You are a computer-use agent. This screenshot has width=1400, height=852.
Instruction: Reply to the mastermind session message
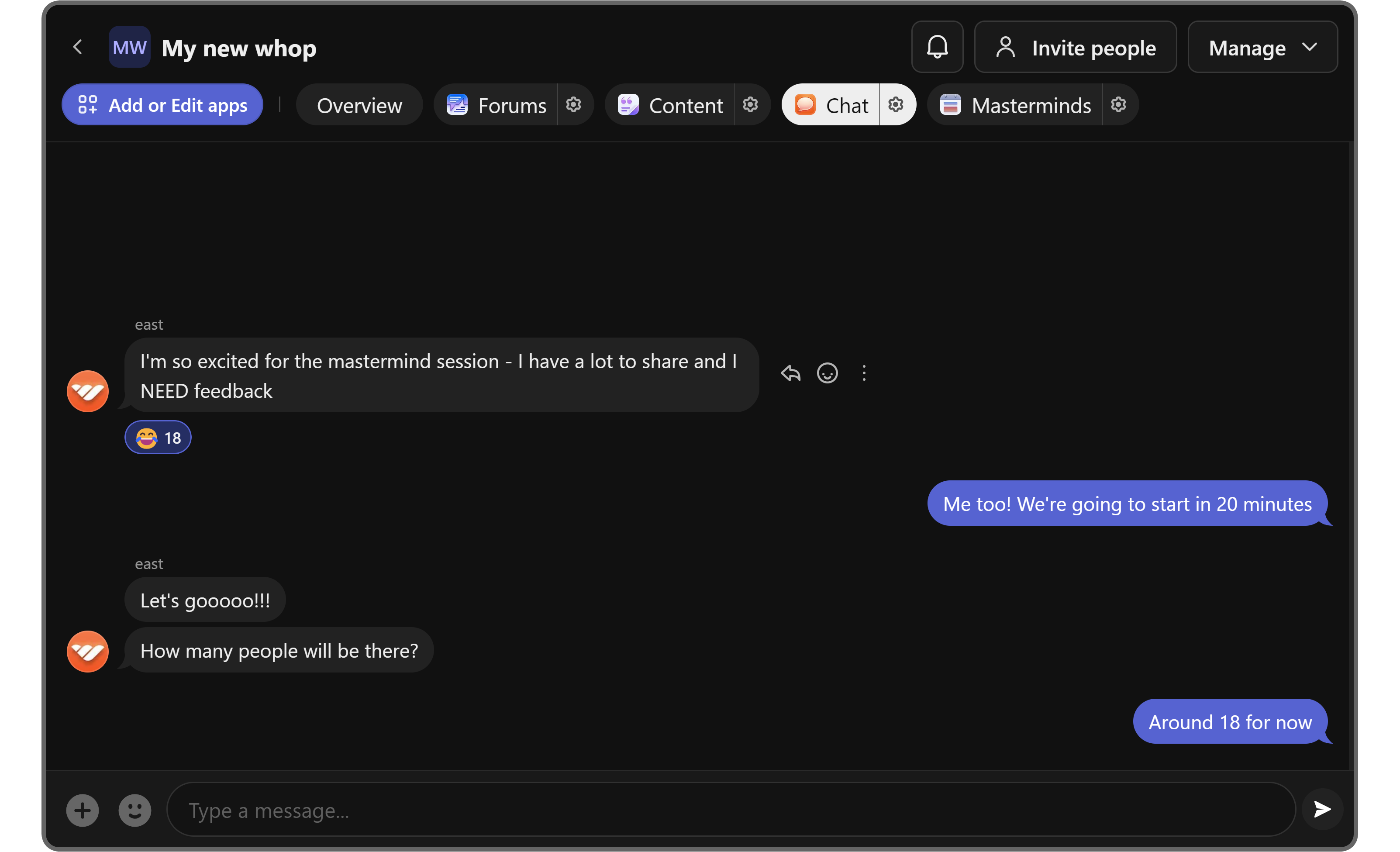[790, 373]
